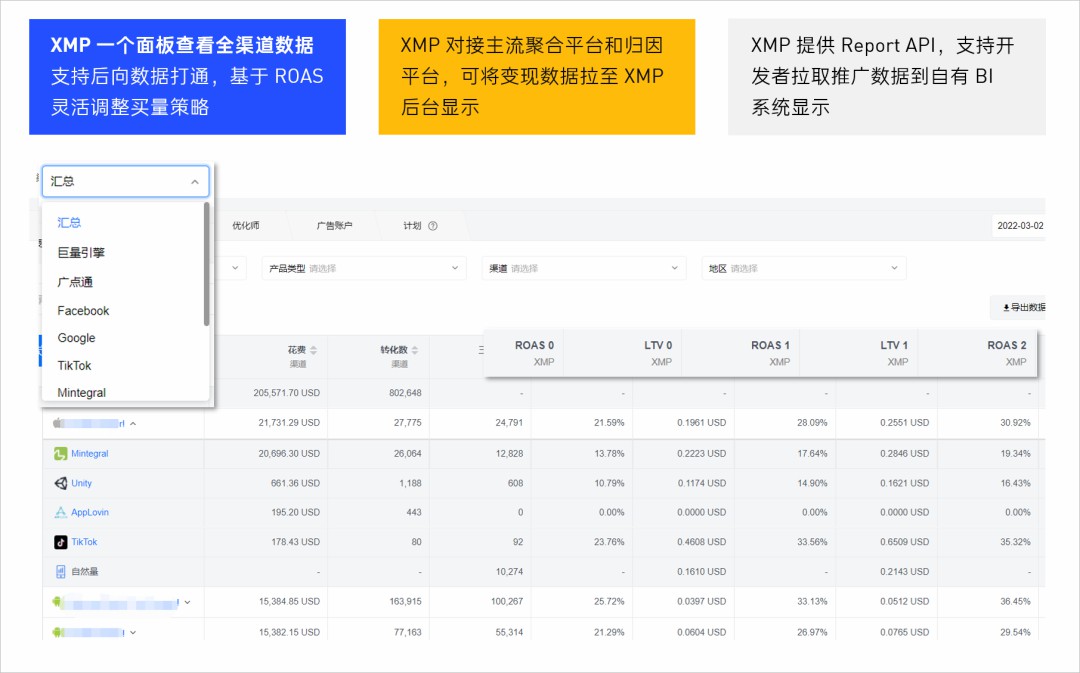Click the 178.43 USD TikTok spend cell
The height and width of the screenshot is (673, 1080).
(295, 542)
